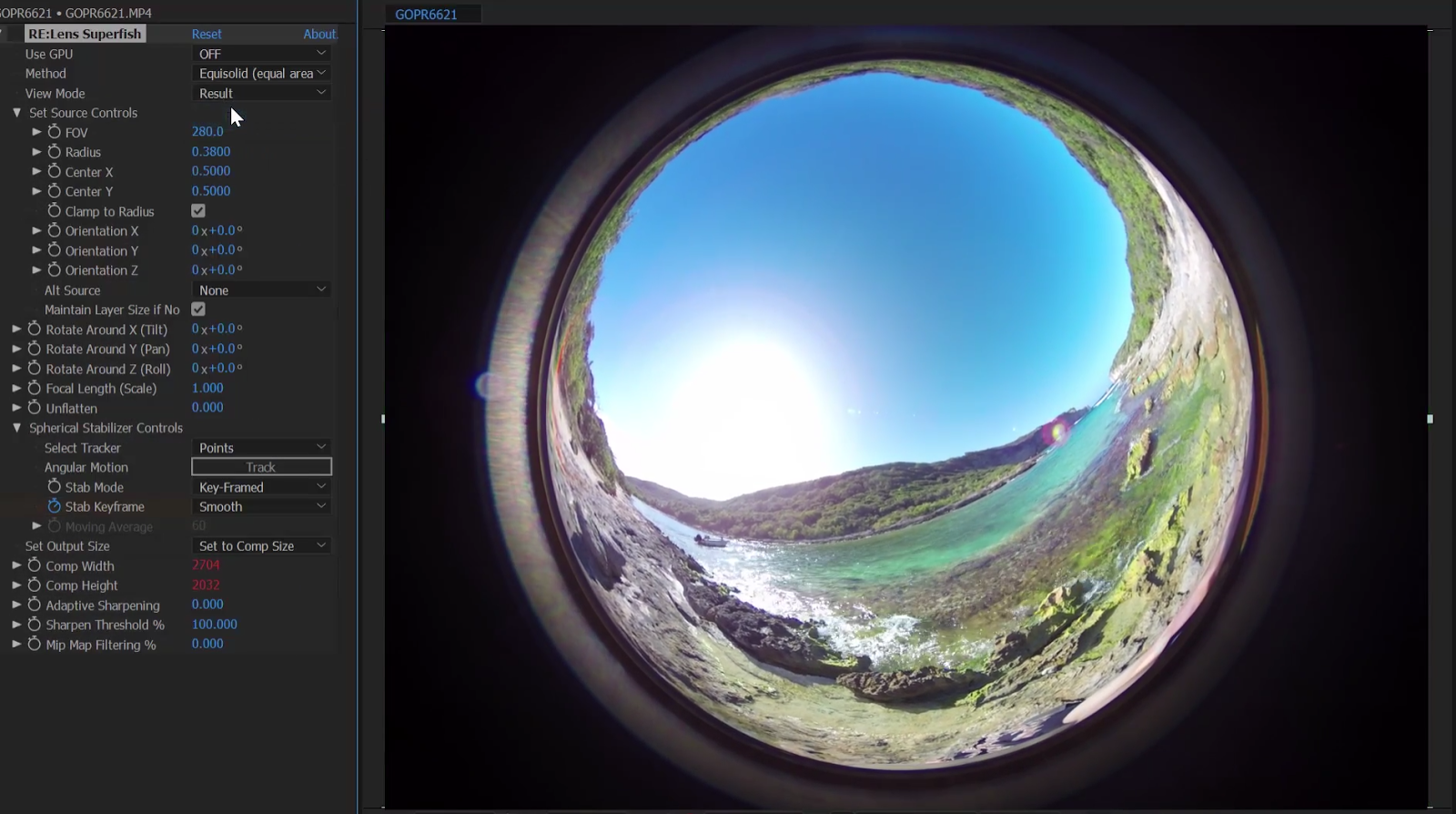This screenshot has height=814, width=1456.
Task: Toggle the Stab Keyframe stopwatch icon
Action: (x=55, y=506)
